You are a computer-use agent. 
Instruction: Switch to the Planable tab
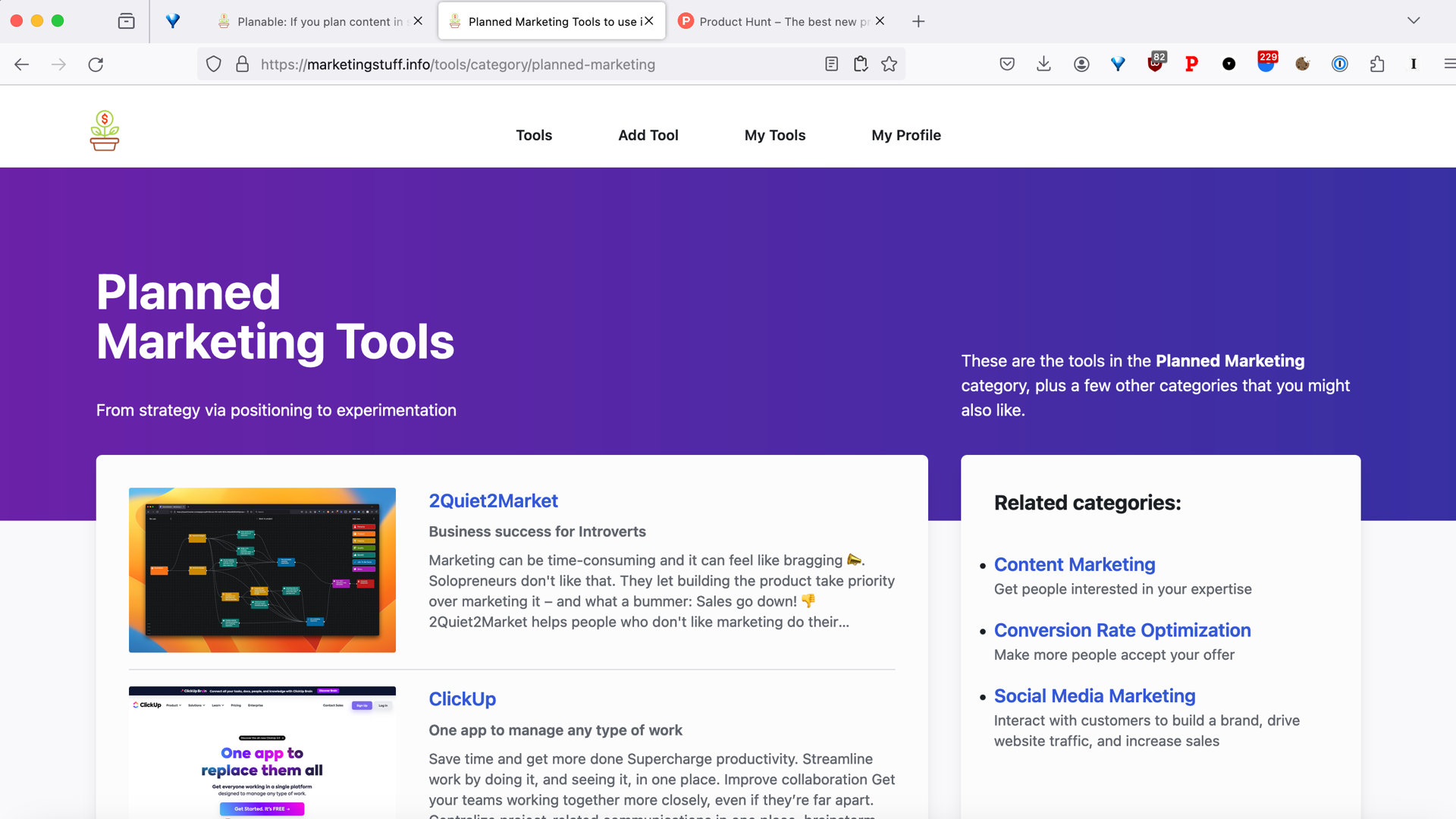tap(319, 21)
